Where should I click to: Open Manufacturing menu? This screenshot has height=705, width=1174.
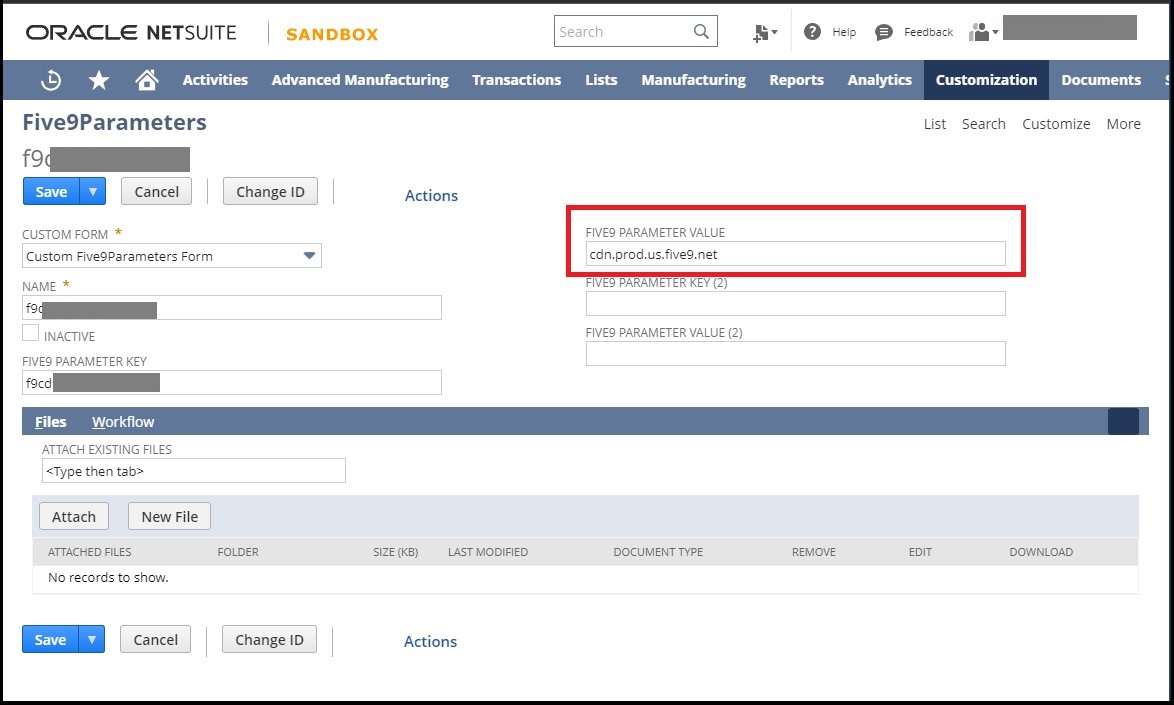693,80
